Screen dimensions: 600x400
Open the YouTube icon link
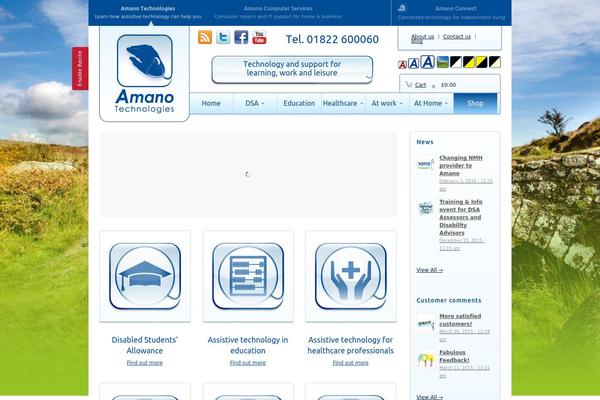(x=259, y=38)
